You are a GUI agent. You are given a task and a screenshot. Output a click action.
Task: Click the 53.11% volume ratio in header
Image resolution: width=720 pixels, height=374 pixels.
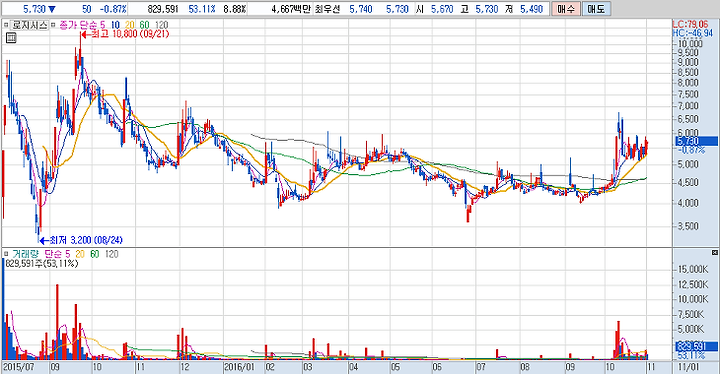tap(202, 9)
